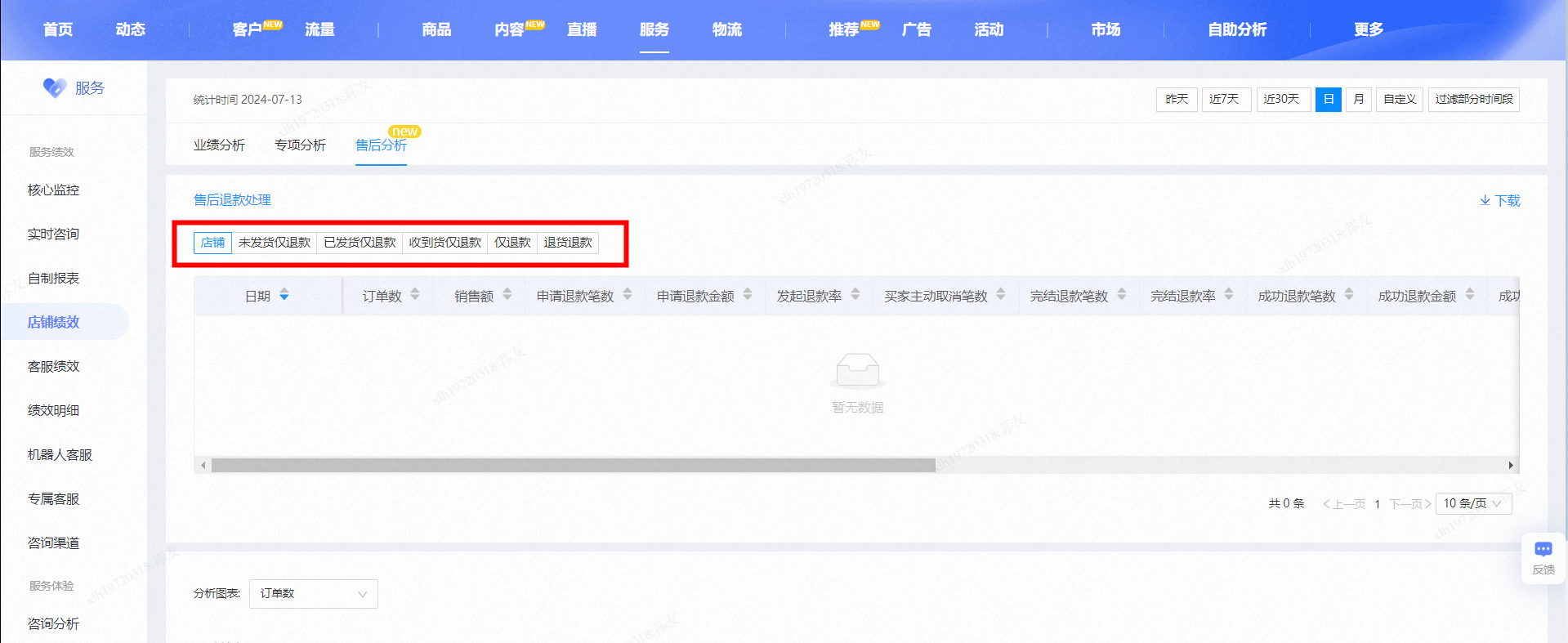Open the 分析图表 订单数 dropdown
1568x643 pixels.
tap(313, 594)
